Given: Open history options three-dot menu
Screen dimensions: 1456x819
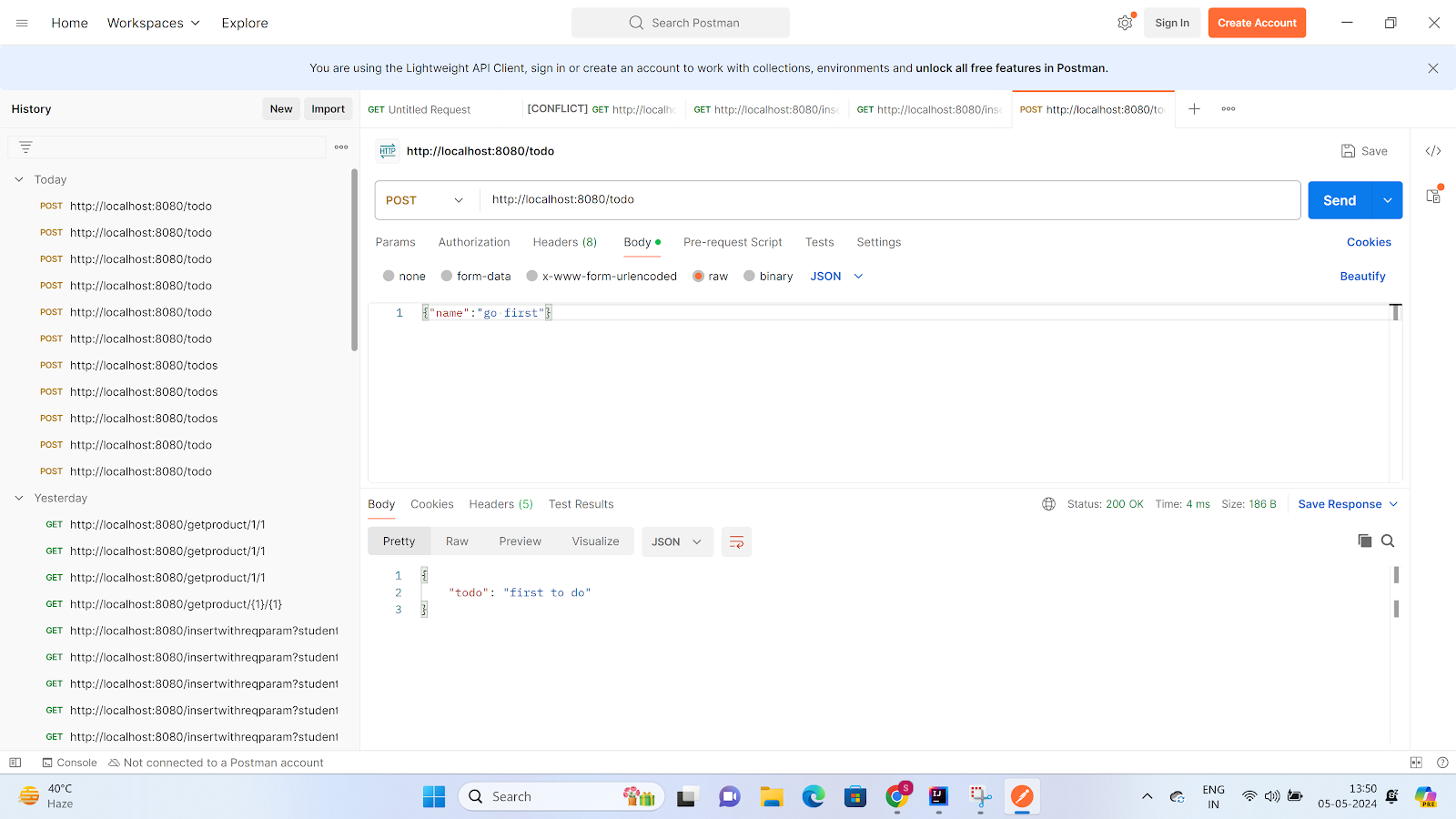Looking at the screenshot, I should (x=341, y=147).
